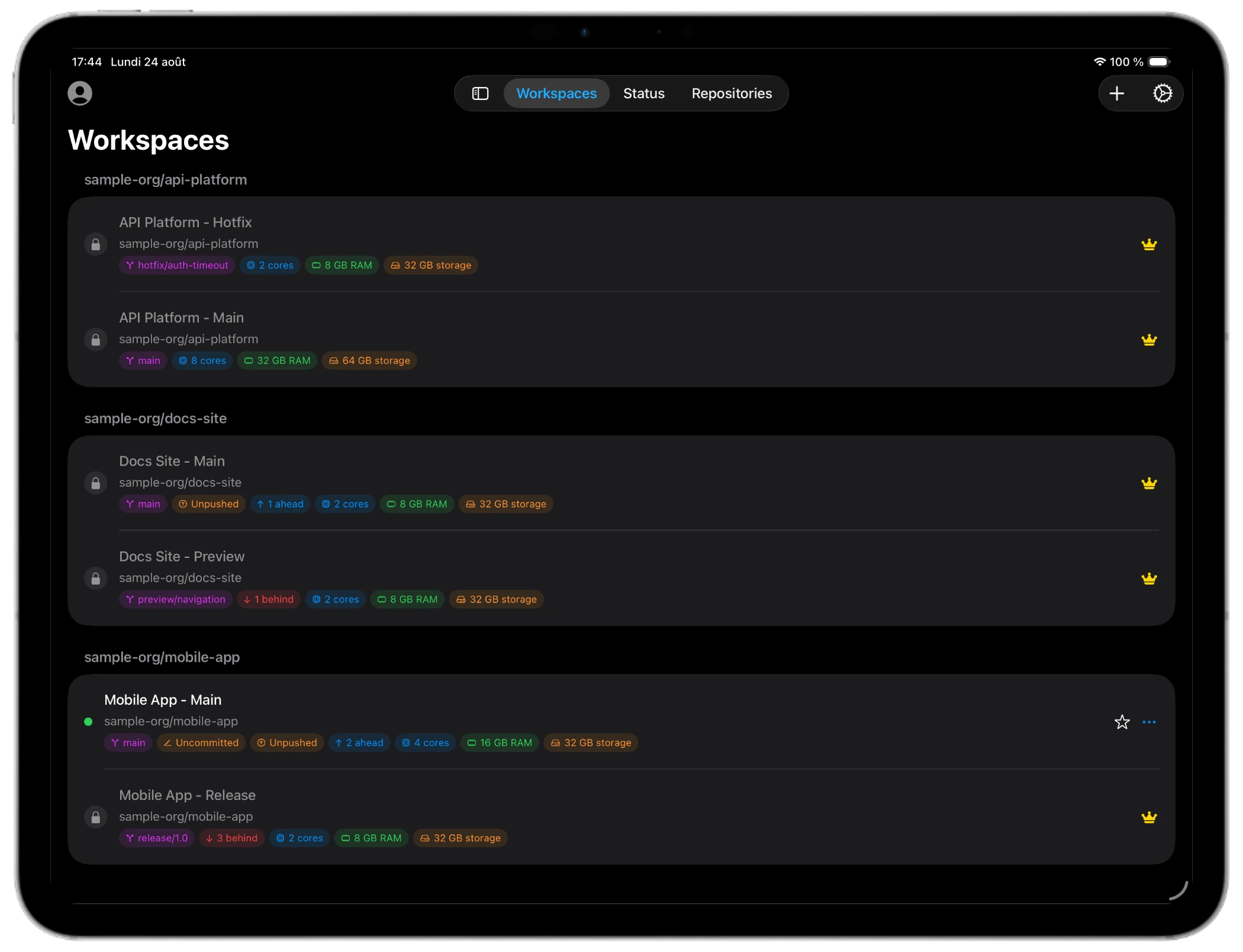
Task: Click the 32 GB RAM tag
Action: tap(277, 361)
